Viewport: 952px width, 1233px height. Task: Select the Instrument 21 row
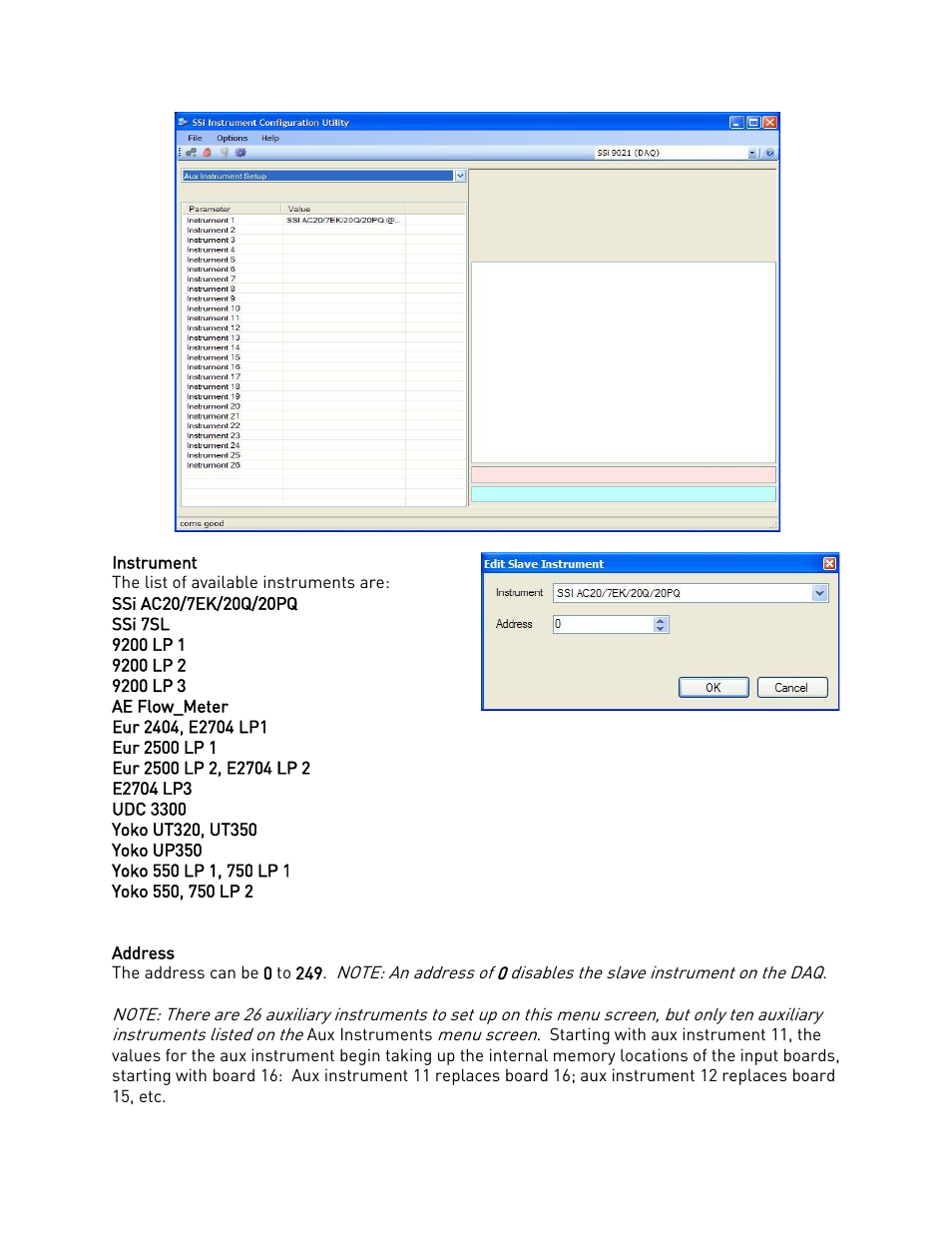tap(323, 415)
